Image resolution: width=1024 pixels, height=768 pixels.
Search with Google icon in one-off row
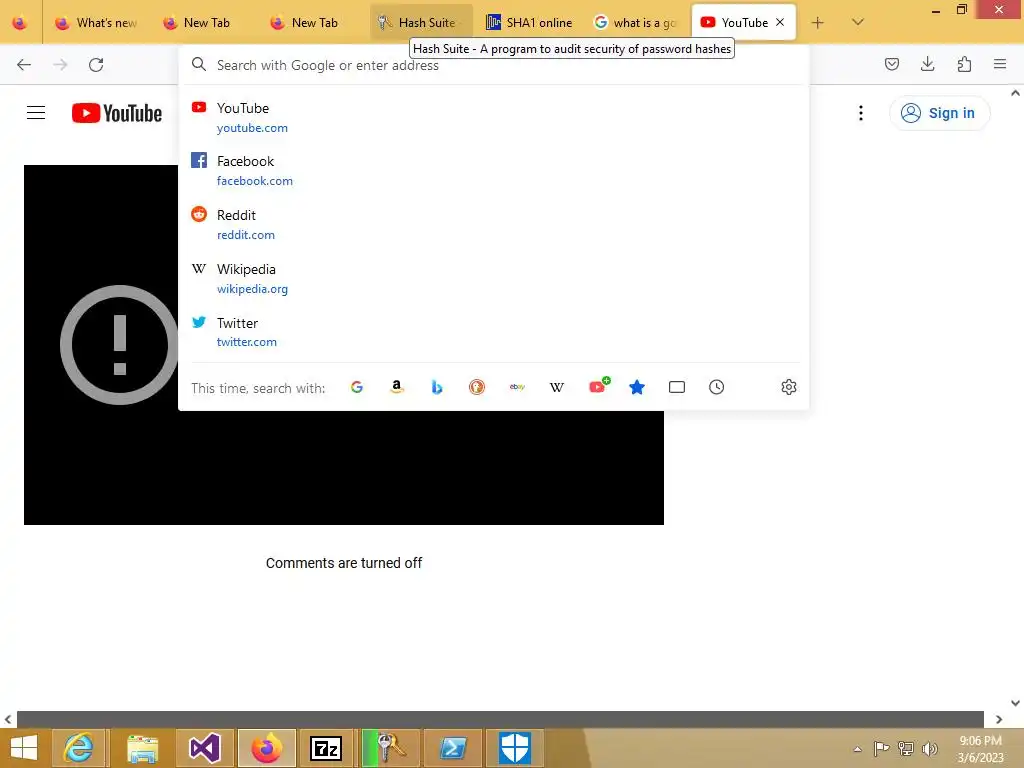click(x=357, y=387)
